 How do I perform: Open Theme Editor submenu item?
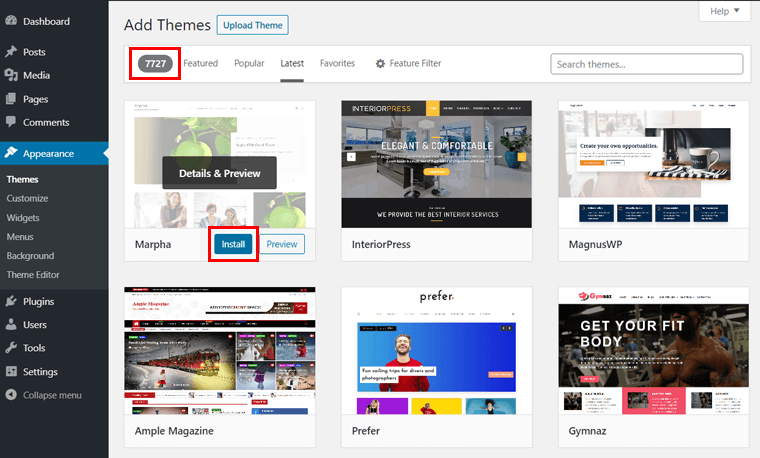pos(33,274)
